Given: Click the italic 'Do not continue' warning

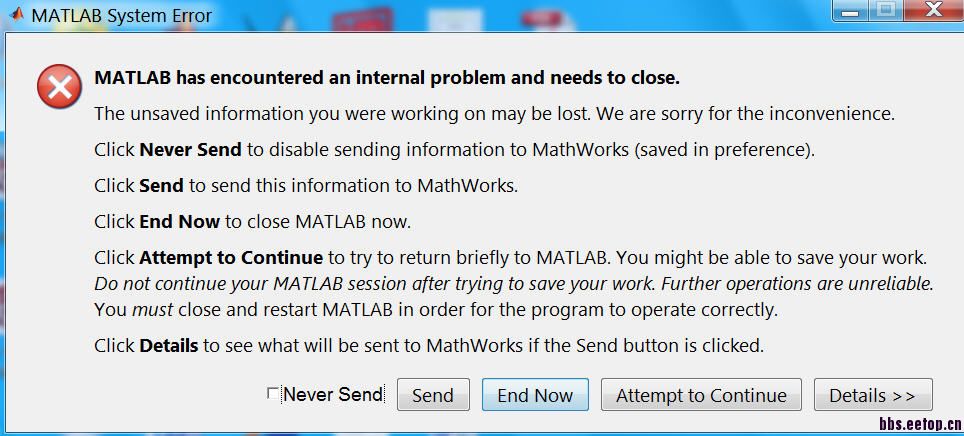Looking at the screenshot, I should click(513, 284).
